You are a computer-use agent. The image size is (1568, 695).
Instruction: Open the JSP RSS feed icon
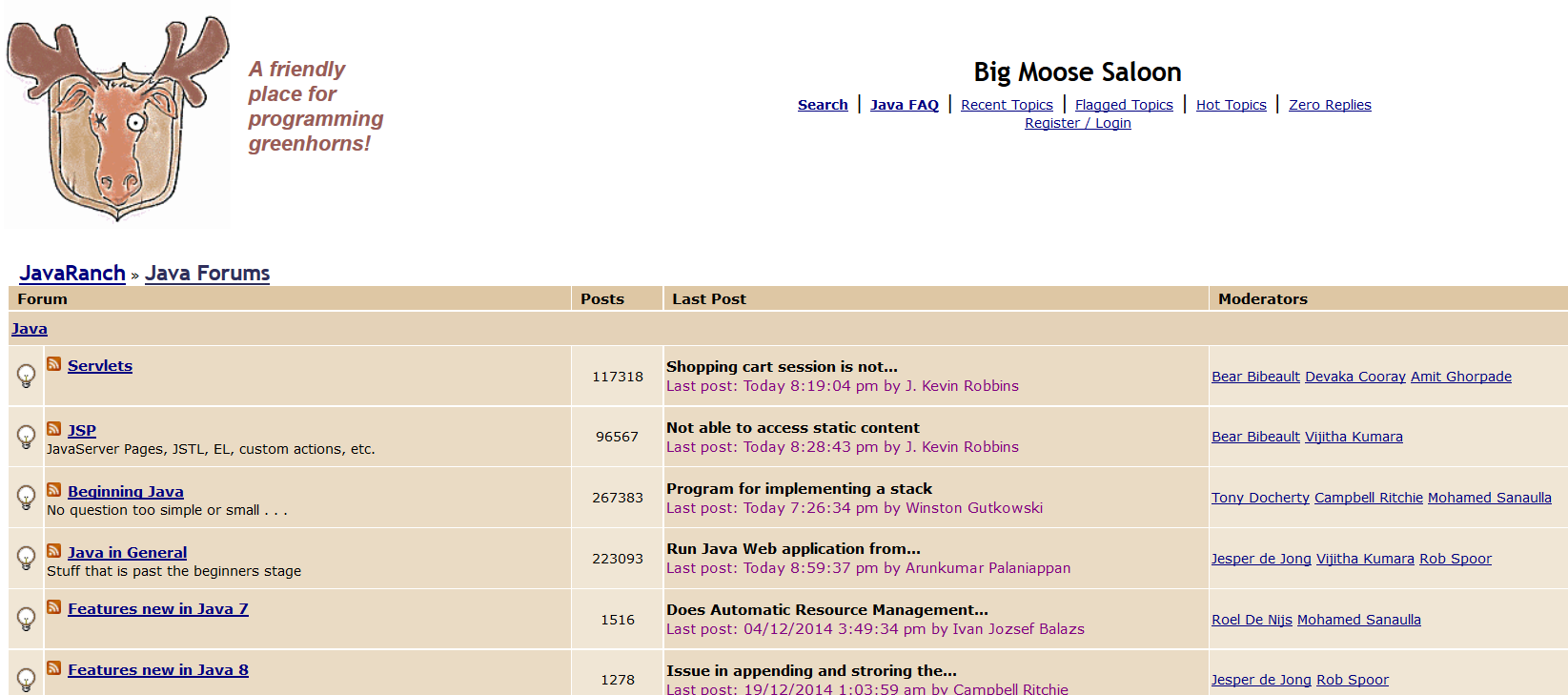[54, 429]
